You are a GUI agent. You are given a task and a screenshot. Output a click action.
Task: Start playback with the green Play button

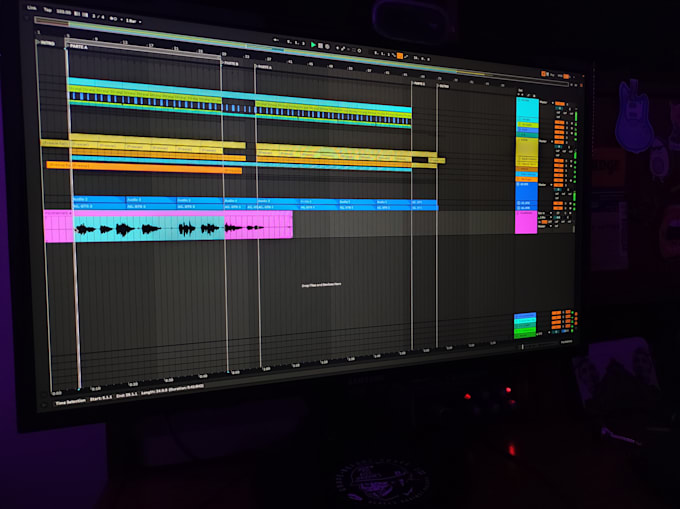pos(313,45)
